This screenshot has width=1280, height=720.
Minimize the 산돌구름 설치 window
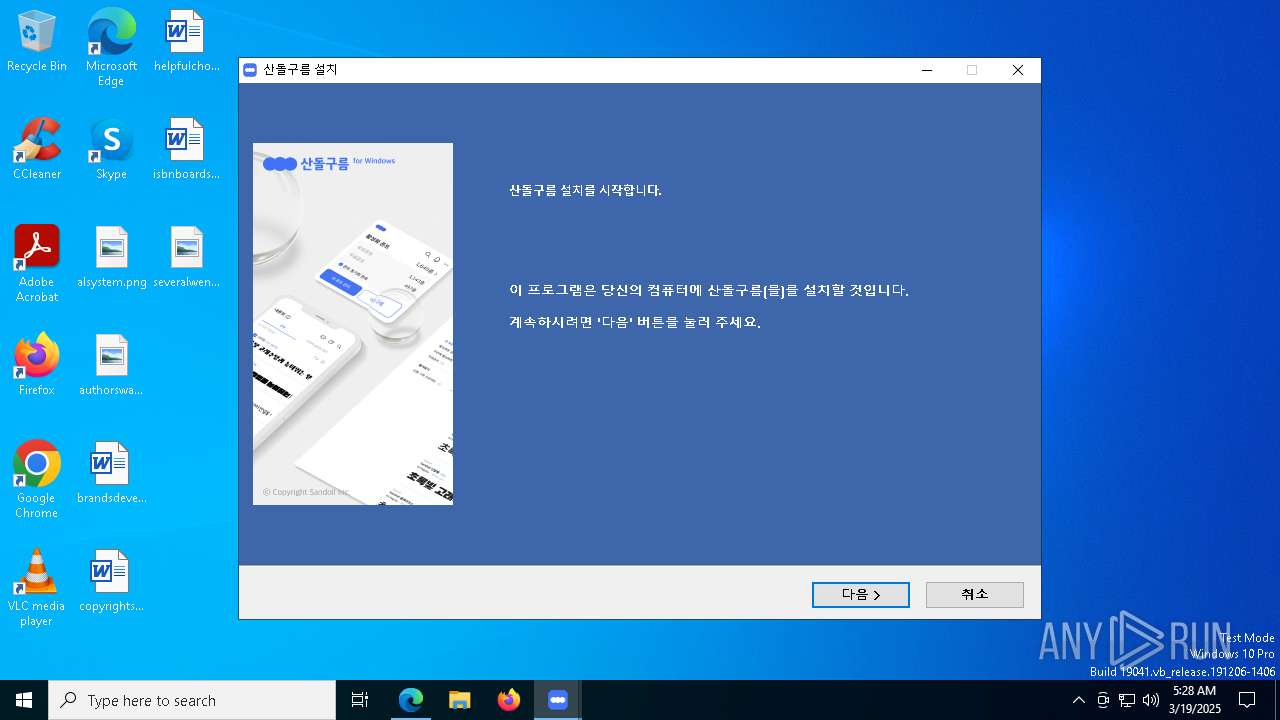[x=927, y=70]
